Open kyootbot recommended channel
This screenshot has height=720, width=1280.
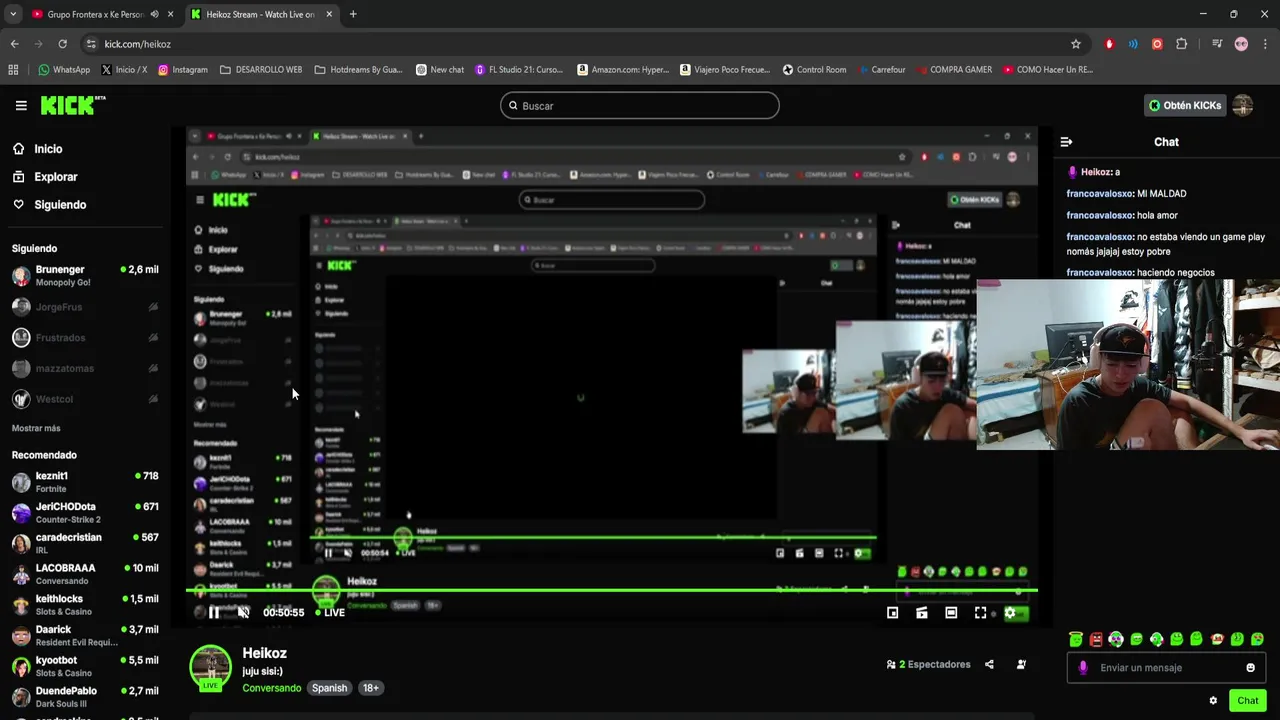pyautogui.click(x=85, y=666)
